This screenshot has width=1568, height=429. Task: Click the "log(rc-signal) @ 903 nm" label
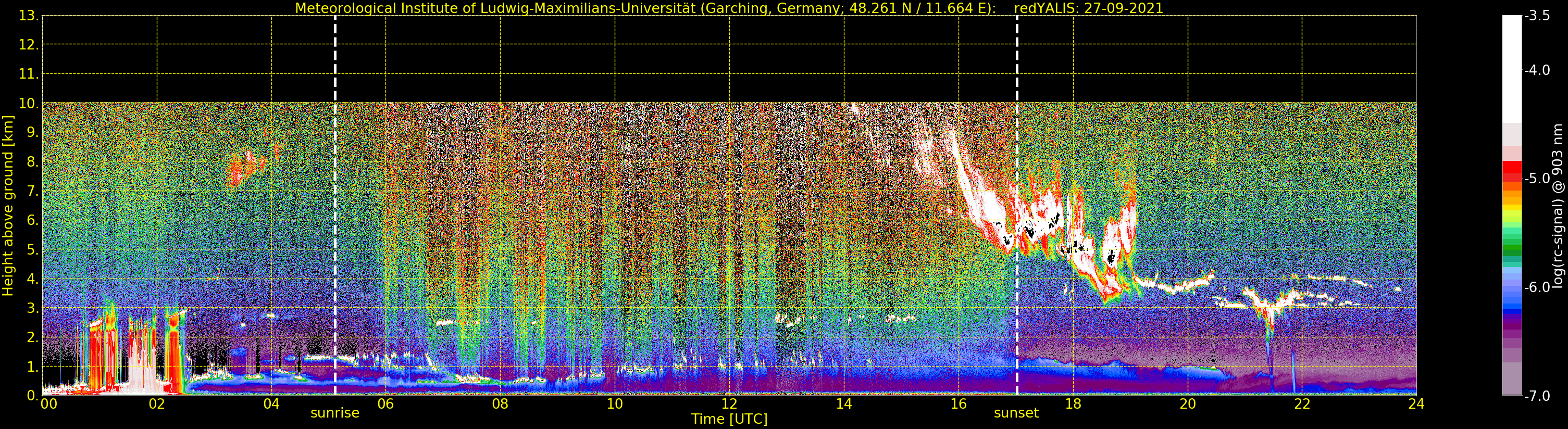1558,206
